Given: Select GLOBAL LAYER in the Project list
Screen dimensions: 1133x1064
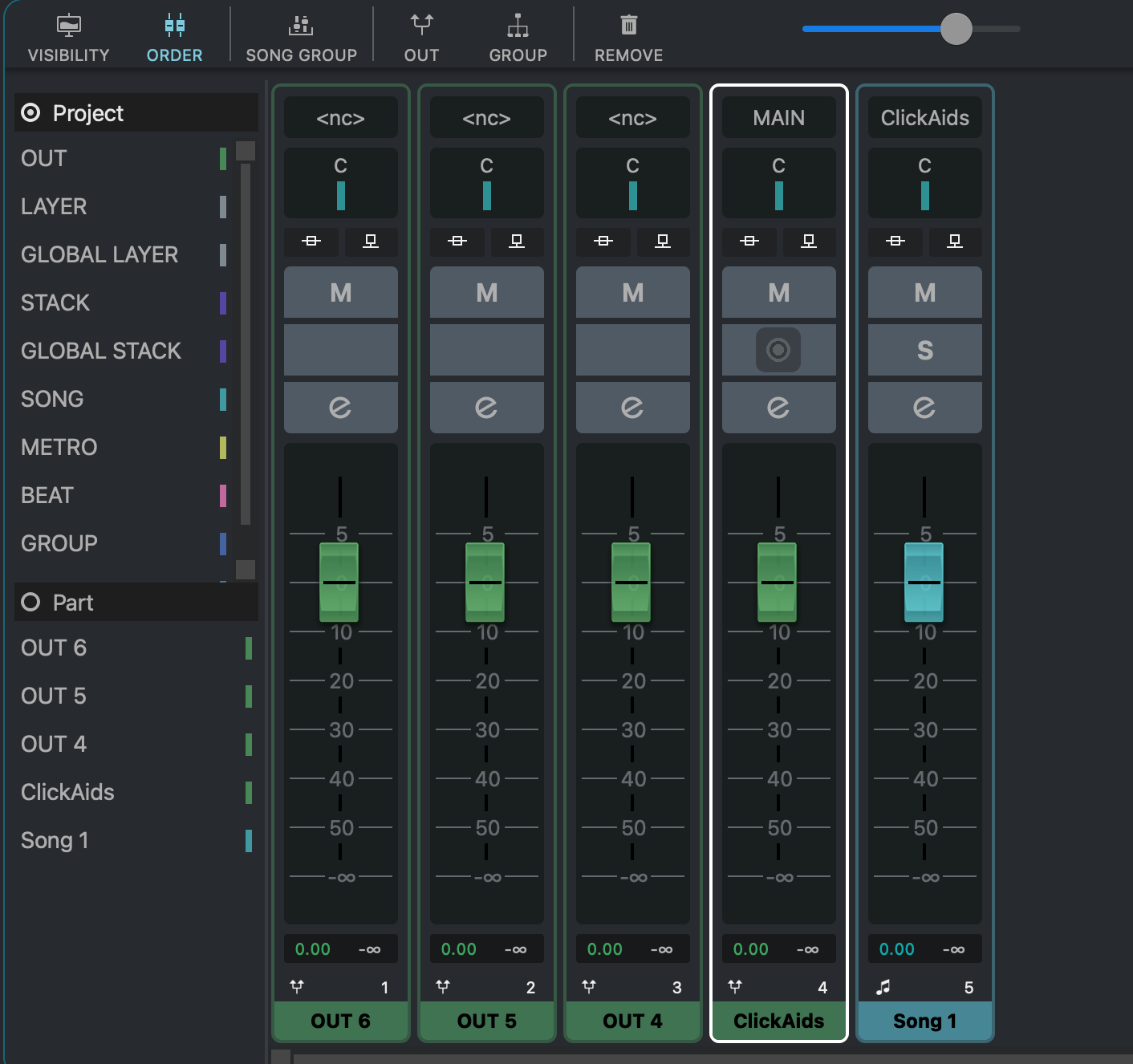Looking at the screenshot, I should point(99,255).
